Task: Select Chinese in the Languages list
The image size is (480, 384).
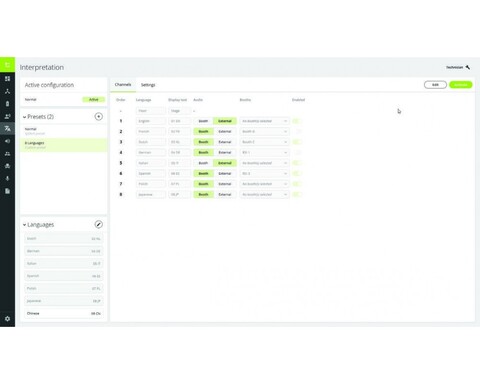Action: pyautogui.click(x=64, y=313)
